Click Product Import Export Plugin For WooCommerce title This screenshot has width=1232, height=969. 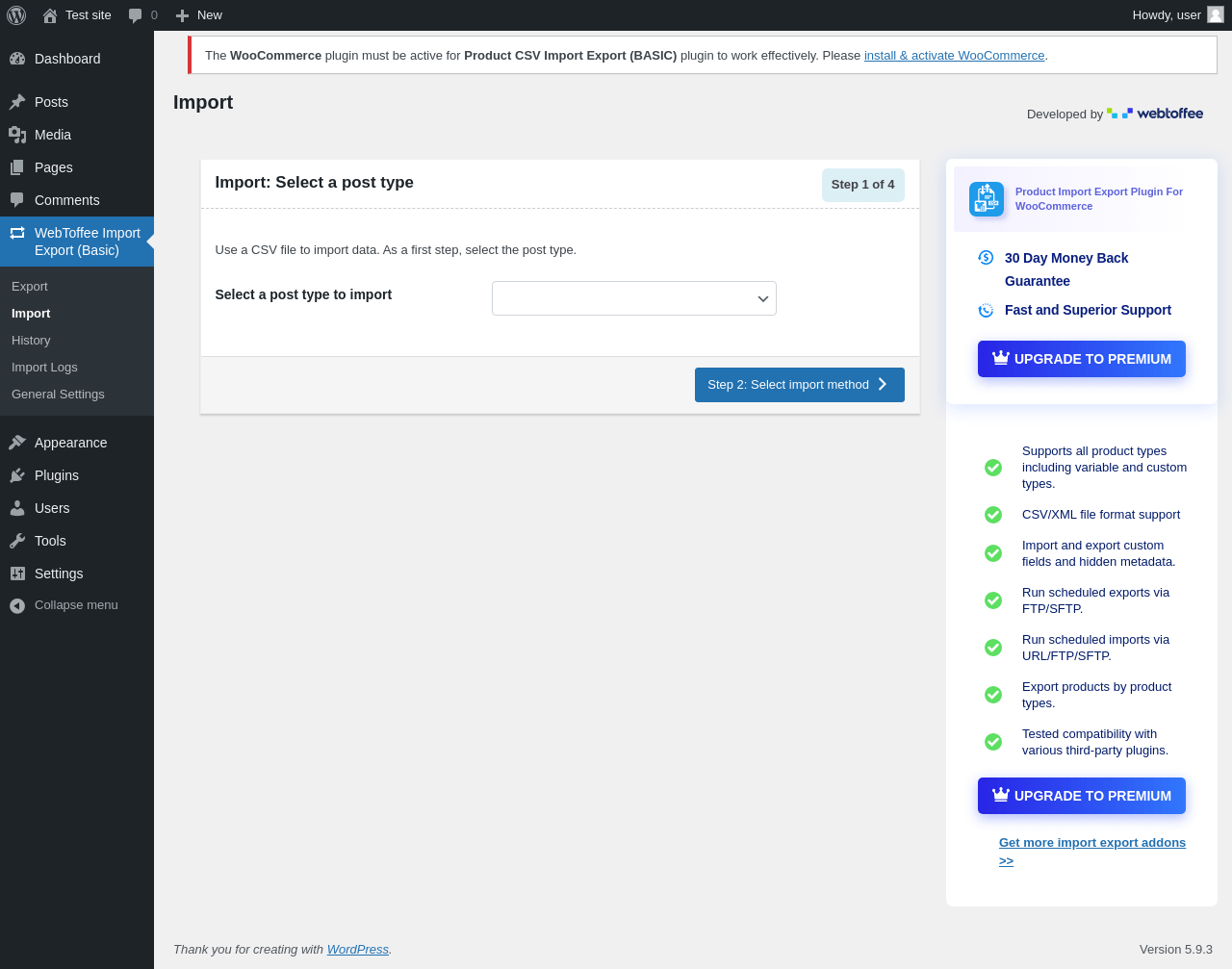click(1099, 199)
